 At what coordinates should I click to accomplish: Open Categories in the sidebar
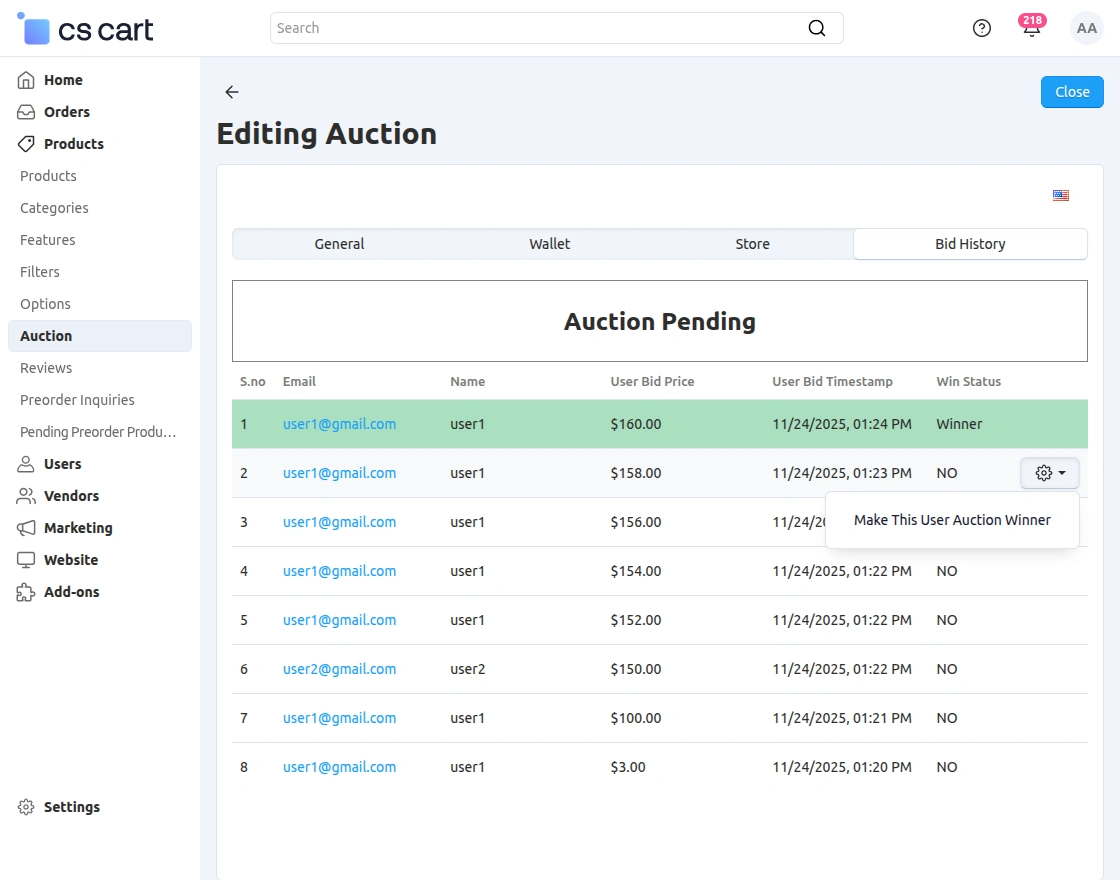[54, 208]
